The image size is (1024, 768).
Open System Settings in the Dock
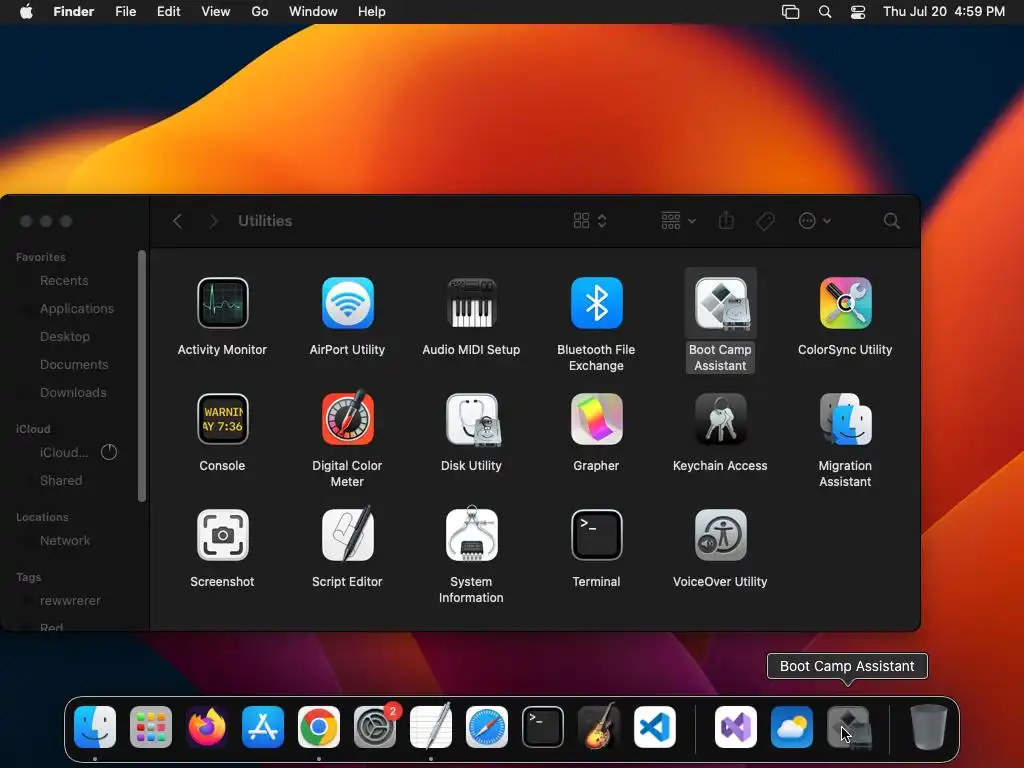pos(375,726)
